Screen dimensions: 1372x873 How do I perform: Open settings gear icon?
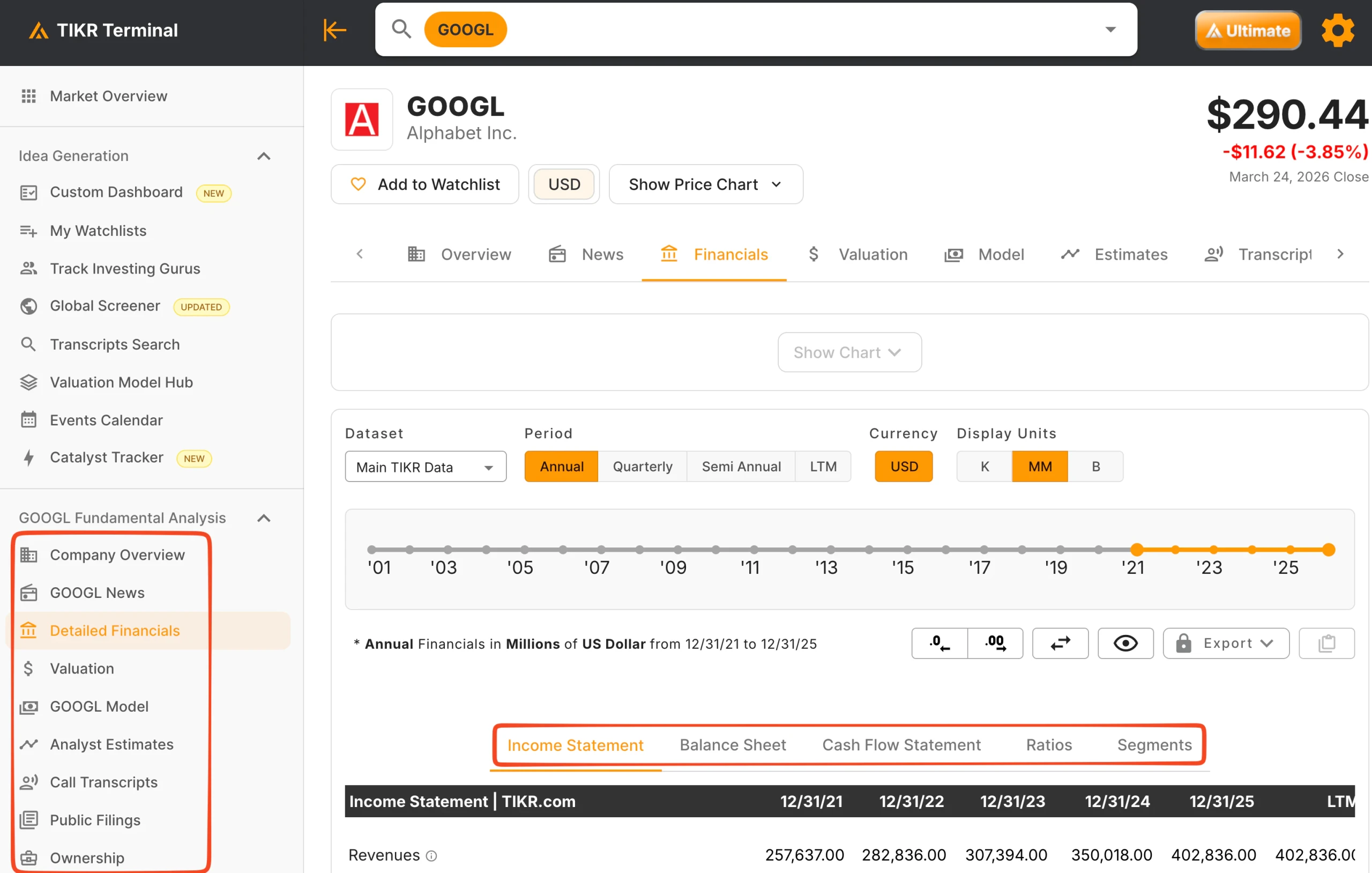(1337, 29)
